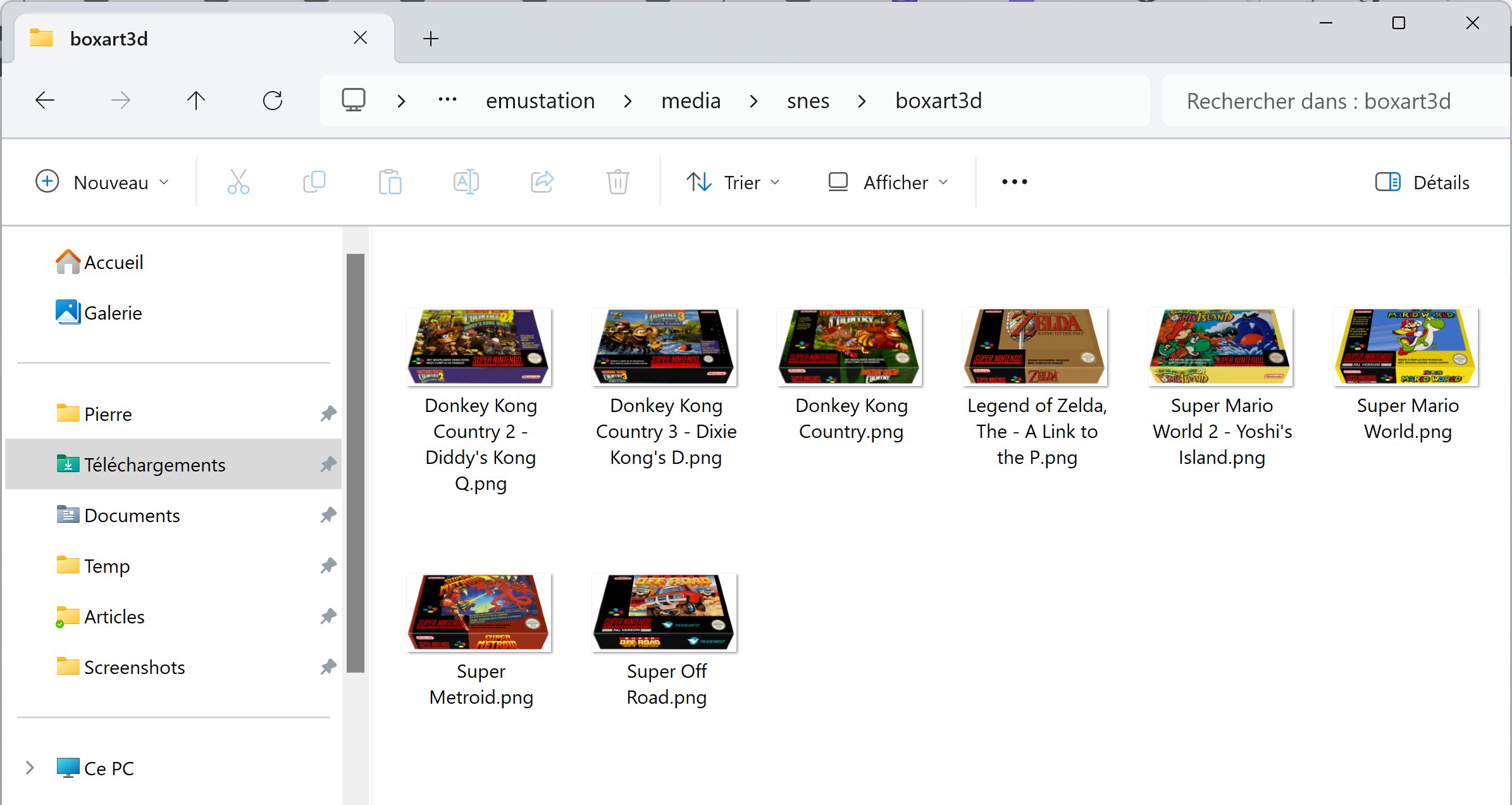
Task: Minimize the File Explorer window
Action: click(x=1326, y=23)
